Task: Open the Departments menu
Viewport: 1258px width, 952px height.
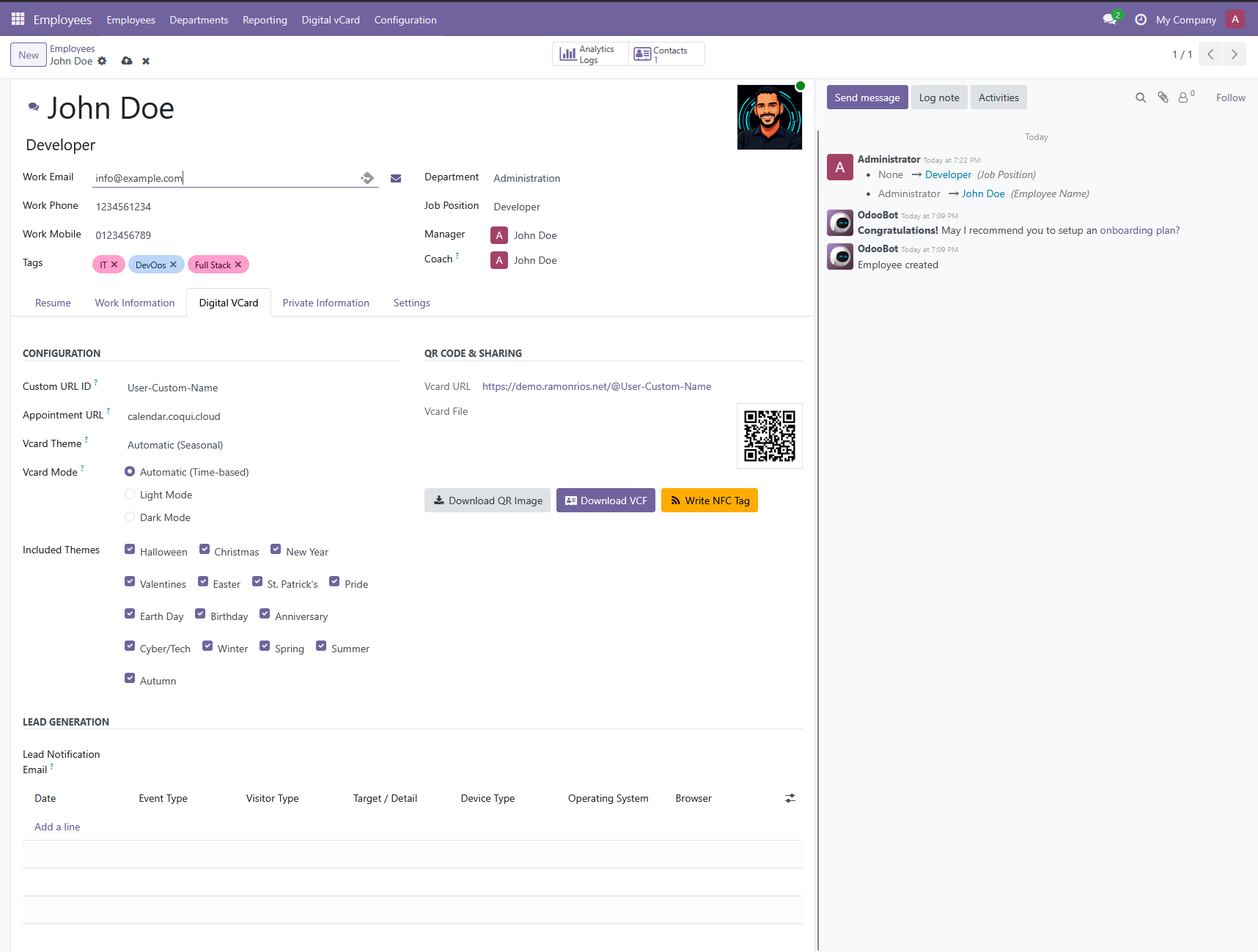Action: 199,20
